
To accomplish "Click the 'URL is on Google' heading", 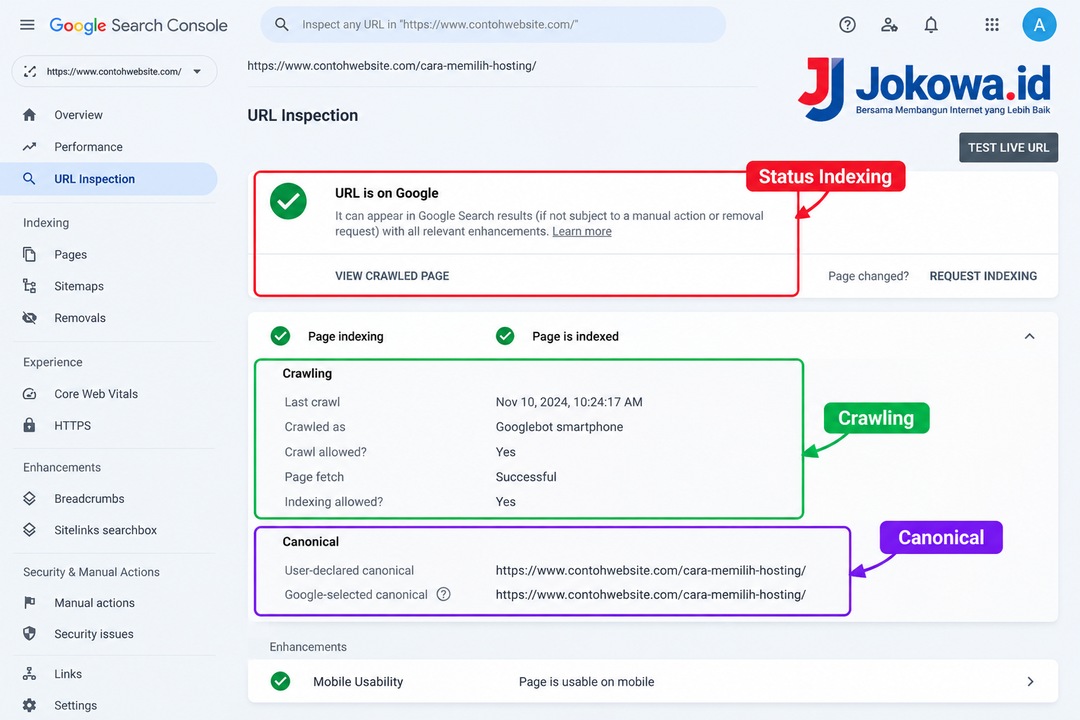I will click(386, 194).
